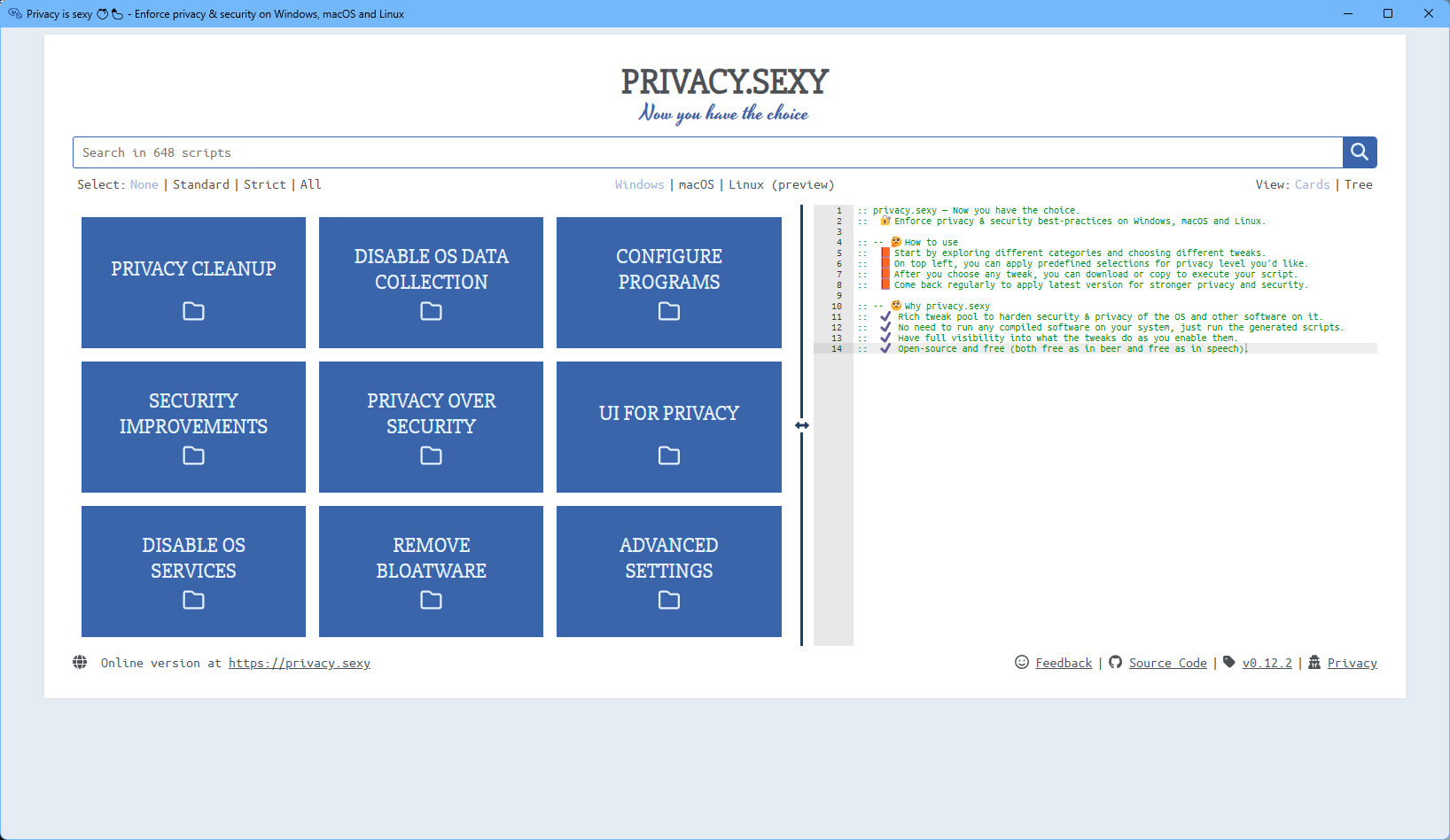1450x840 pixels.
Task: Open the Source Code link
Action: point(1168,663)
